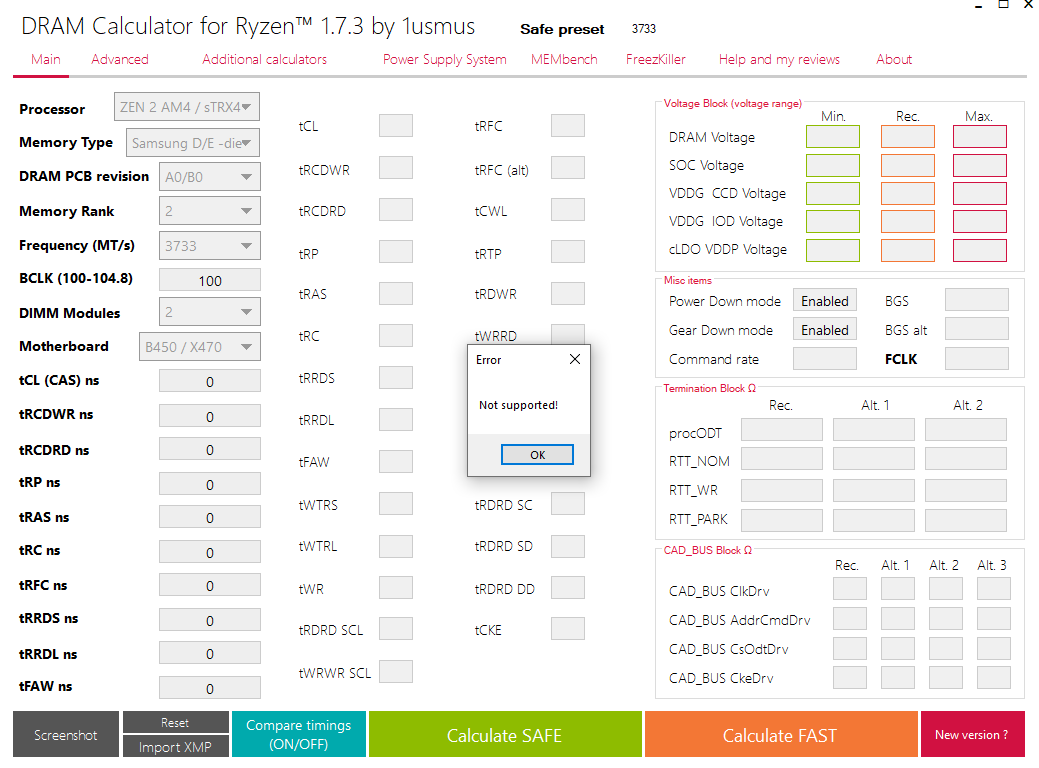Viewport: 1039px width, 768px height.
Task: Open the Main tab
Action: (x=46, y=60)
